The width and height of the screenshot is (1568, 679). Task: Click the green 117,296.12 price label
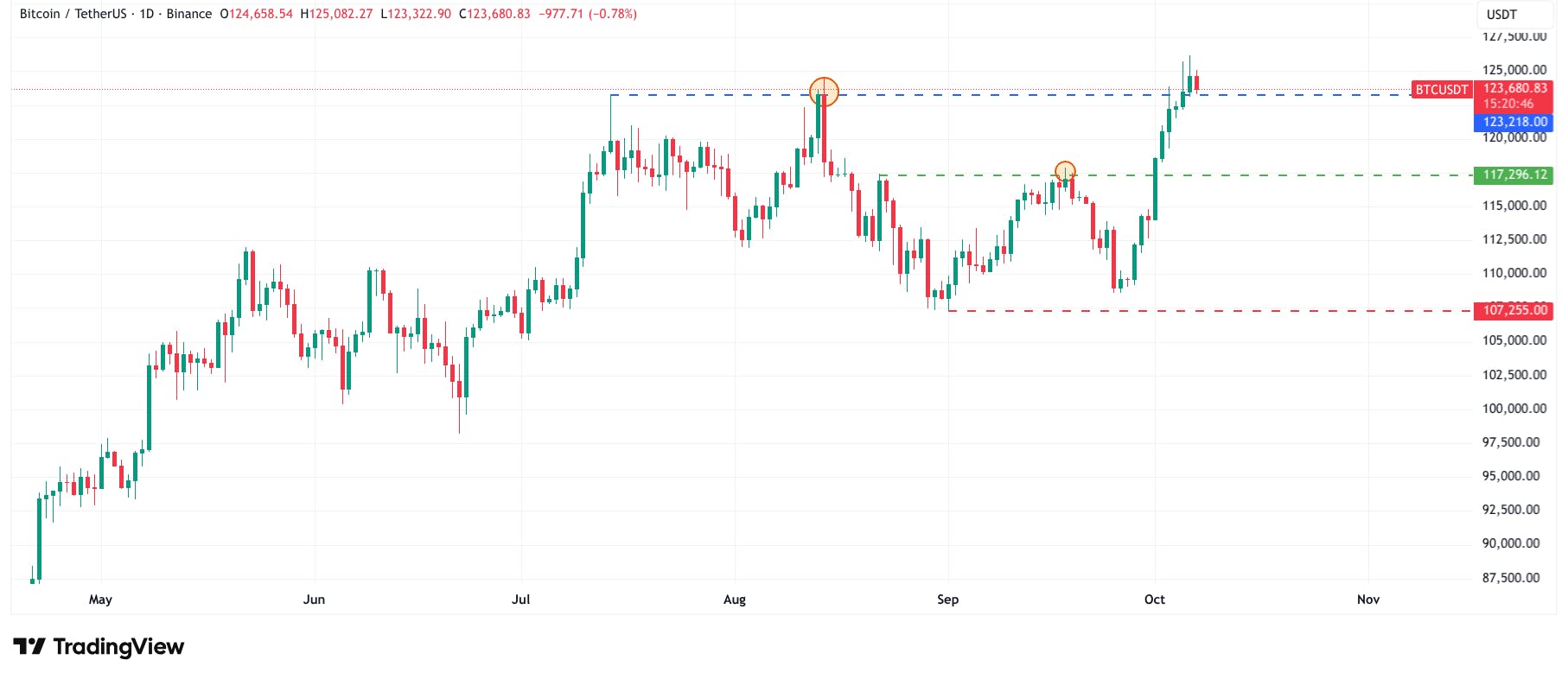click(1515, 175)
